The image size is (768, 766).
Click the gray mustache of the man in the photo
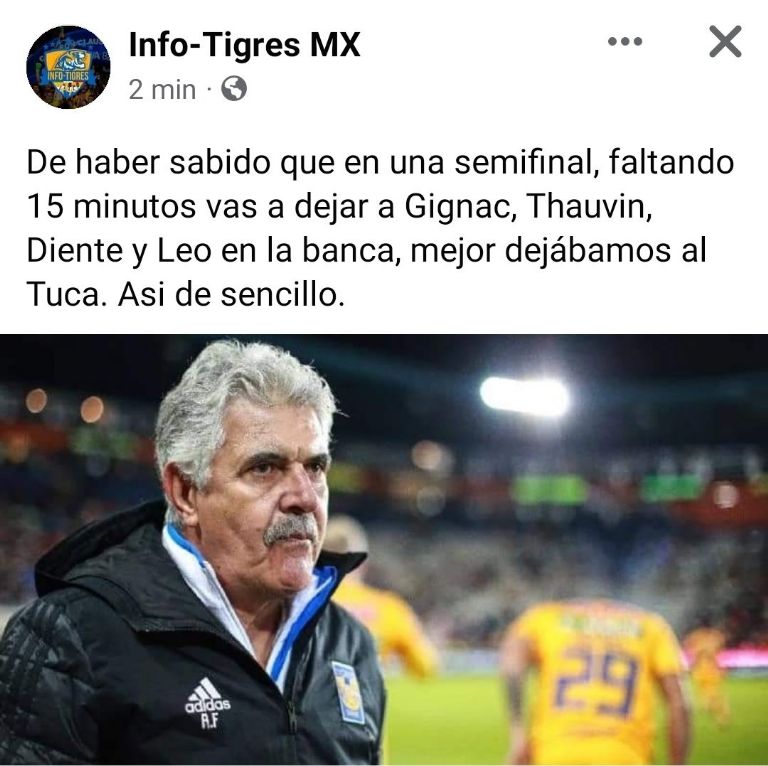coord(290,529)
